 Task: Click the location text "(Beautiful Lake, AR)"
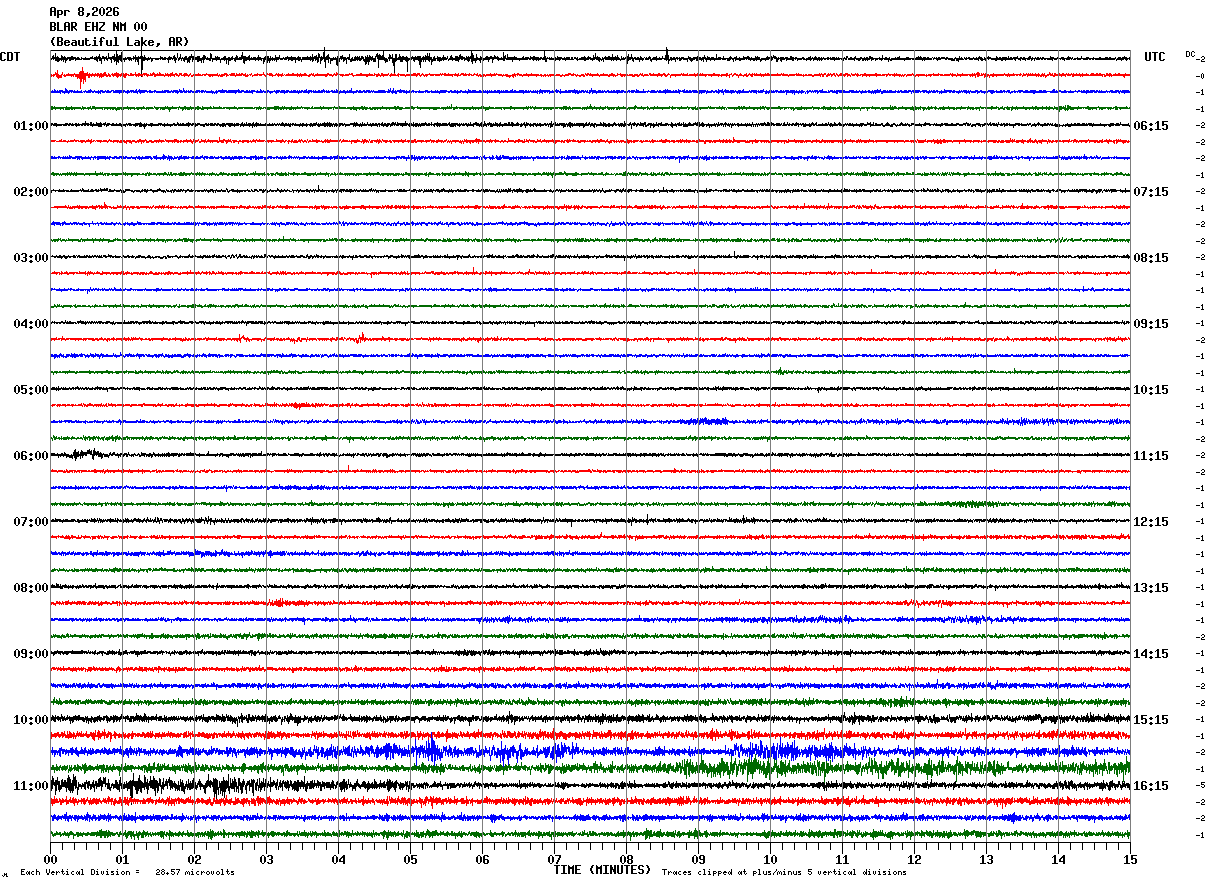click(x=119, y=42)
